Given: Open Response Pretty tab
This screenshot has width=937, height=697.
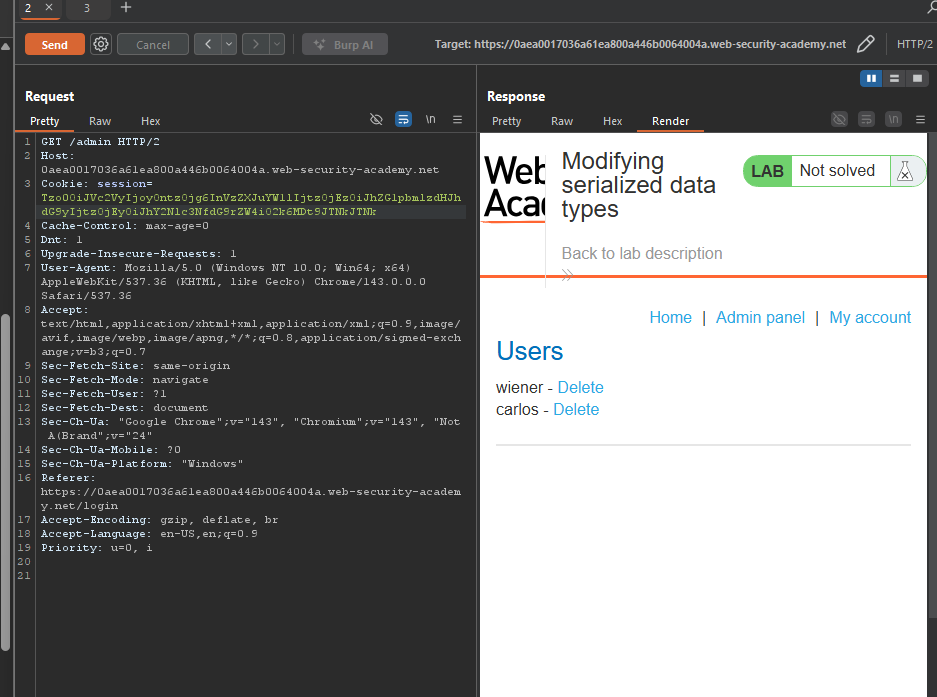Looking at the screenshot, I should (507, 121).
